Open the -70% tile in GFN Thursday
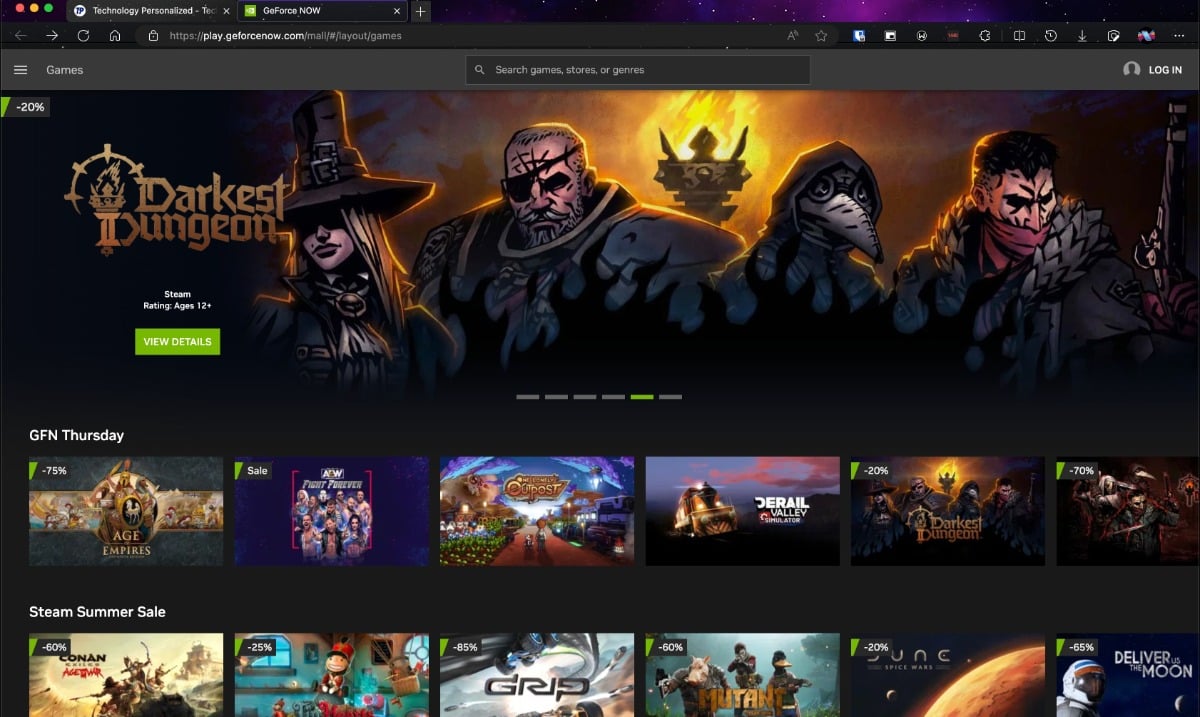The height and width of the screenshot is (717, 1200). [x=1128, y=511]
